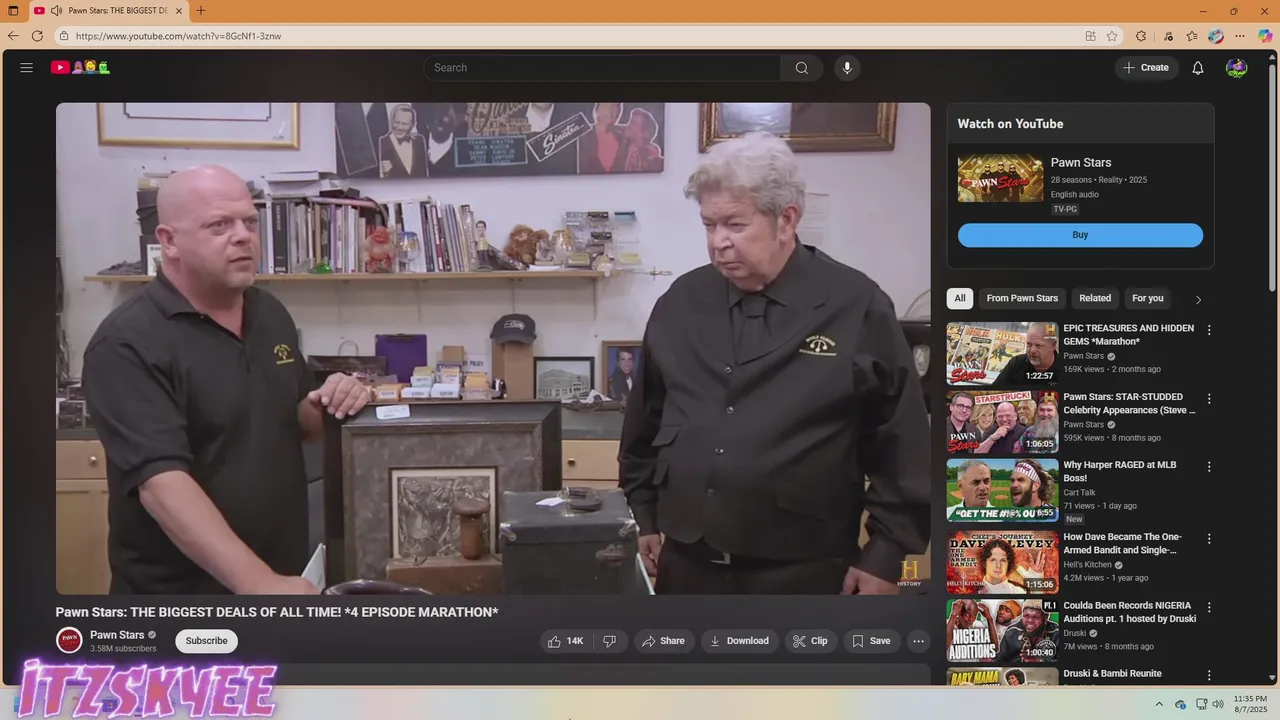Click the search magnifier button

pyautogui.click(x=802, y=68)
